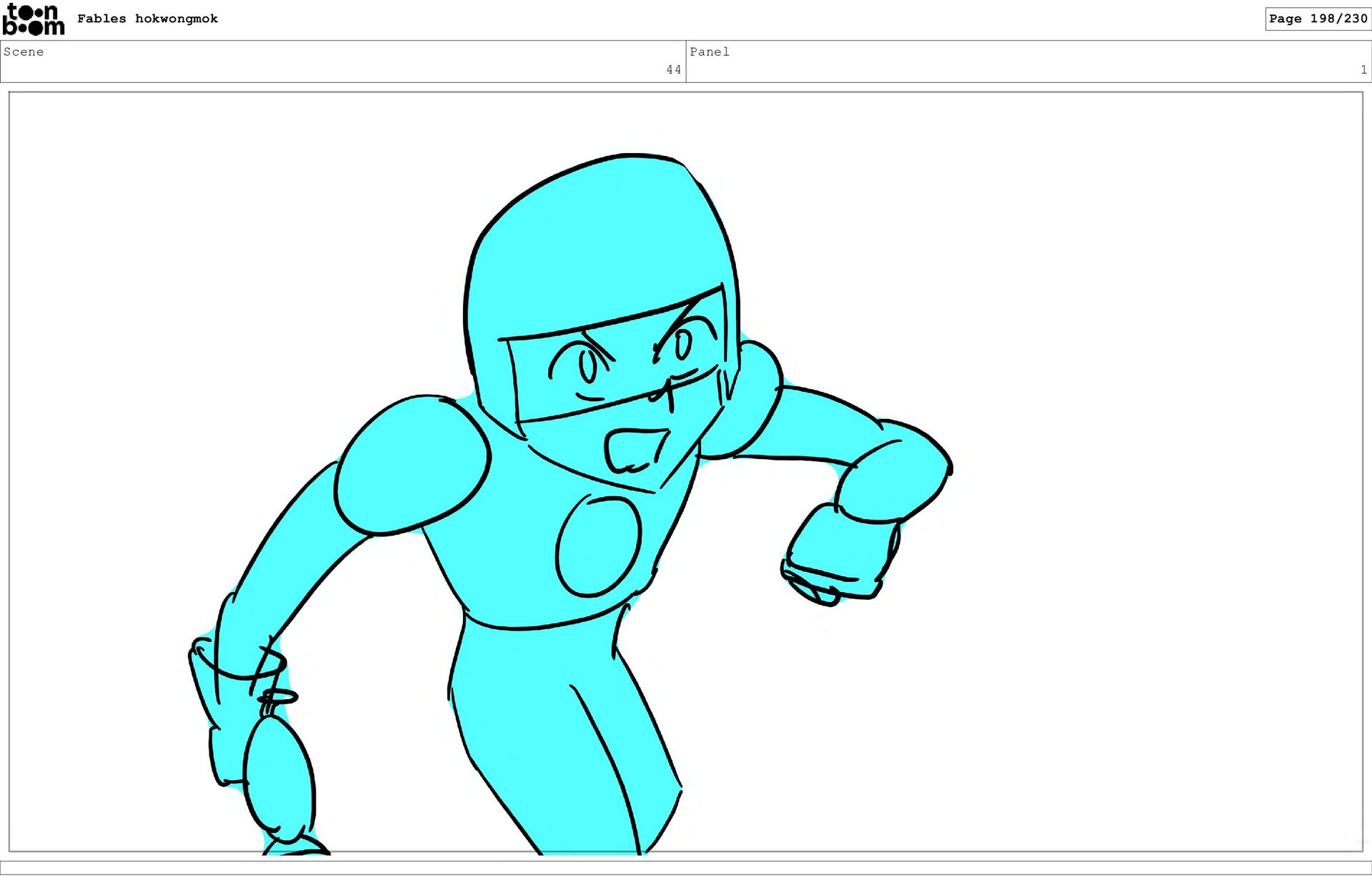Click the Page 198/230 indicator box
Screen dimensions: 1372x888
1317,19
